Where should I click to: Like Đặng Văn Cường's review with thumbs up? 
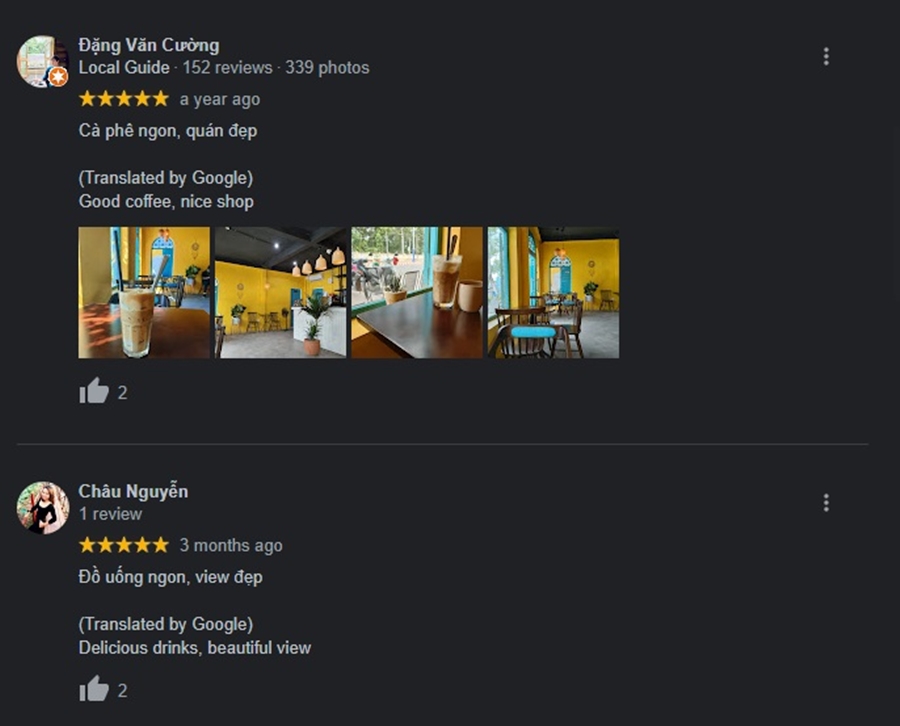[94, 391]
